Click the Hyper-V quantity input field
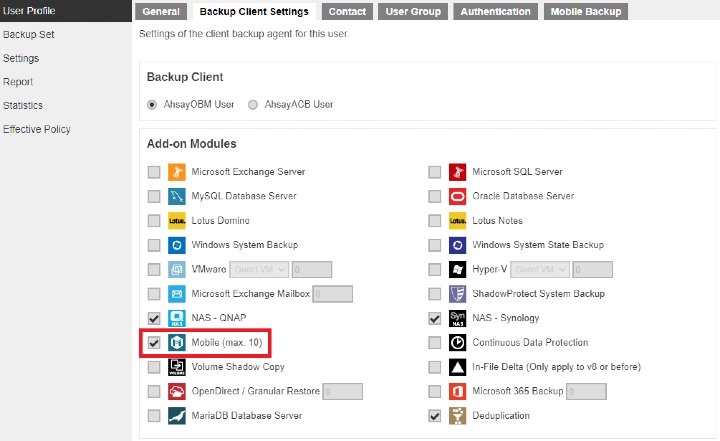The width and height of the screenshot is (720, 441). click(592, 269)
